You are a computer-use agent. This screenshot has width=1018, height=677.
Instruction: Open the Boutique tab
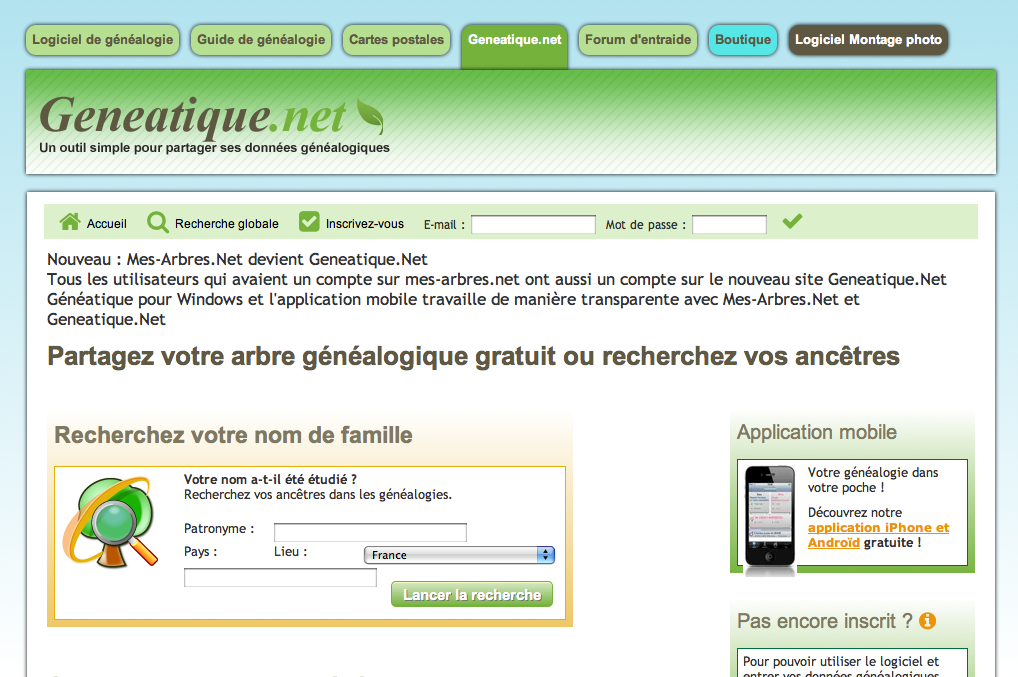743,40
